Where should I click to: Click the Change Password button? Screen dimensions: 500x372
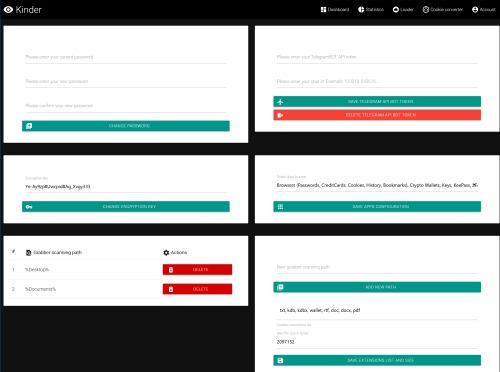[126, 126]
